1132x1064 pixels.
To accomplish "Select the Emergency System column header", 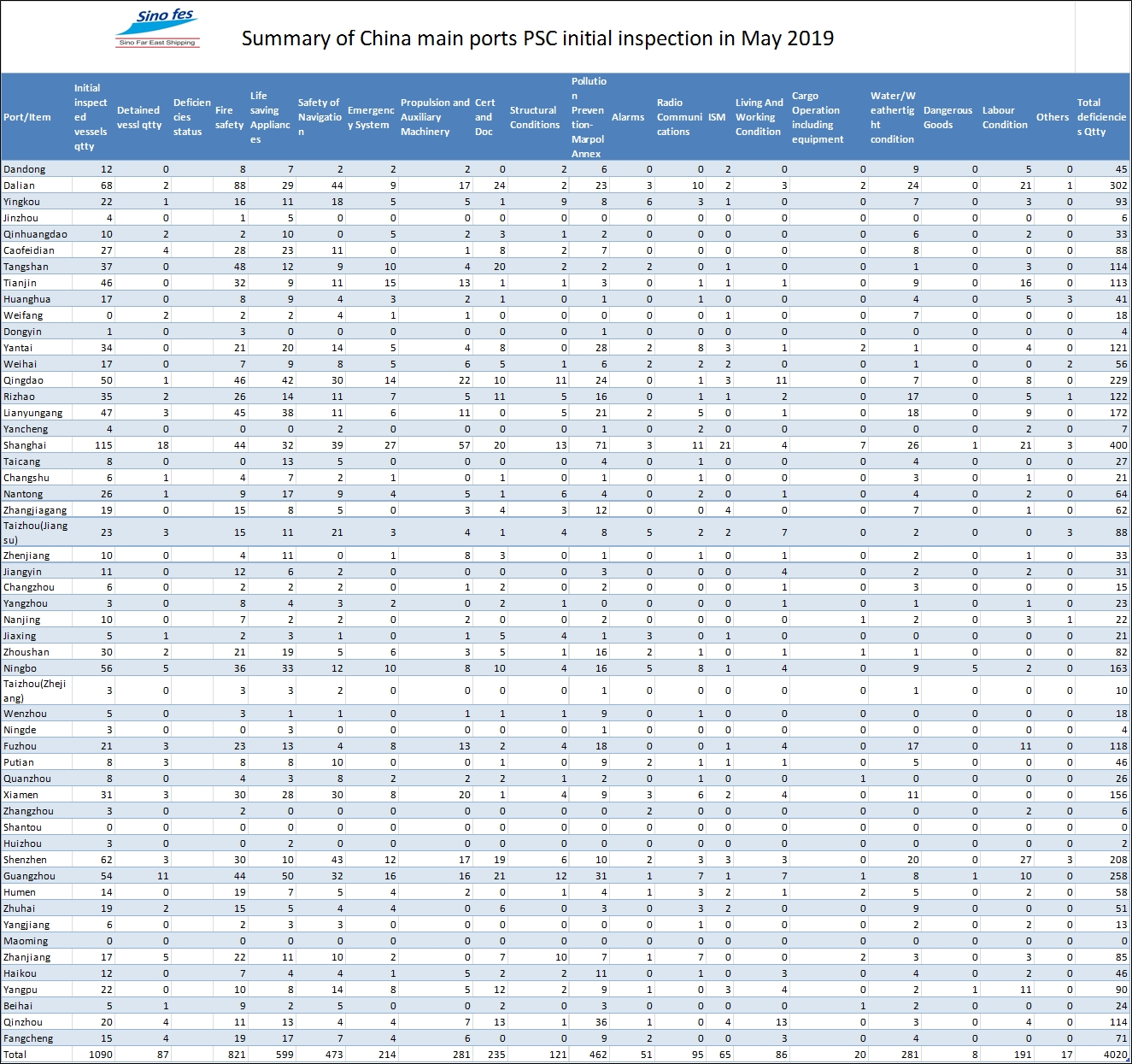I will coord(371,117).
